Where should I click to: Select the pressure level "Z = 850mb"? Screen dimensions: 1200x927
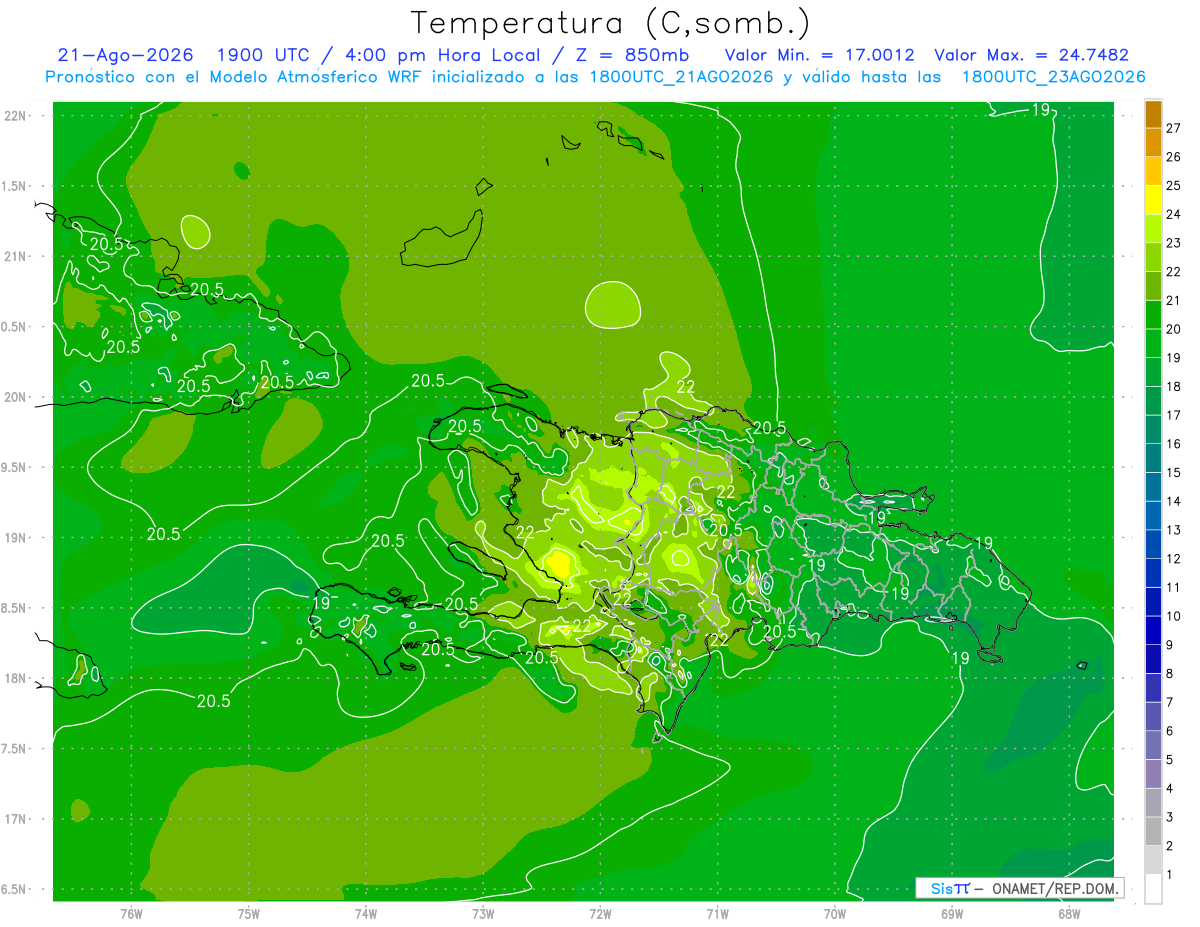pos(629,55)
